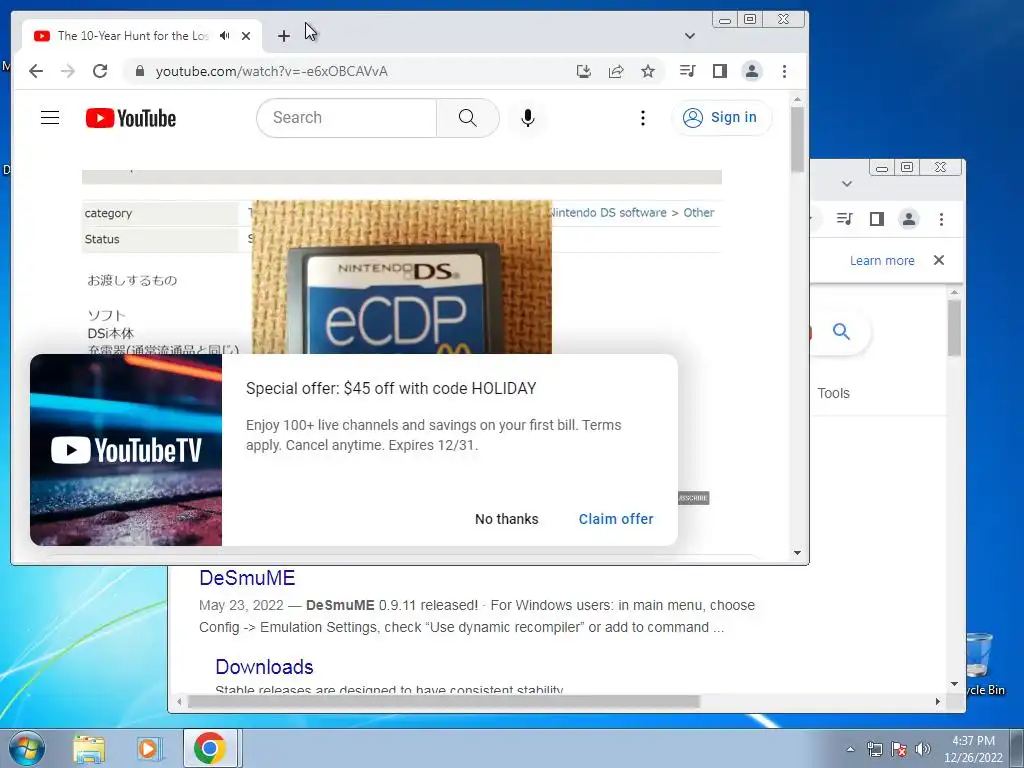Bookmark this page with the star icon
Screen dimensions: 1024x768
pos(648,71)
